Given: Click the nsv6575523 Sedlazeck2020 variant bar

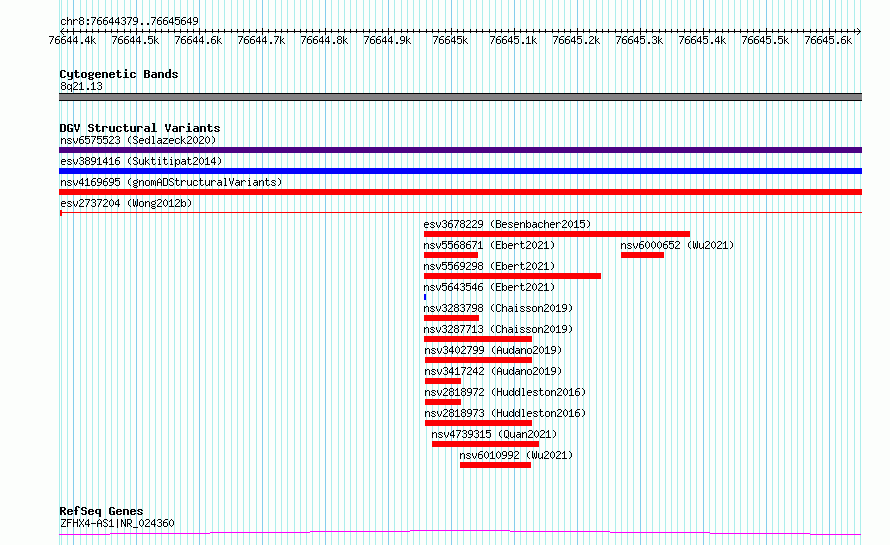Looking at the screenshot, I should click(x=460, y=150).
